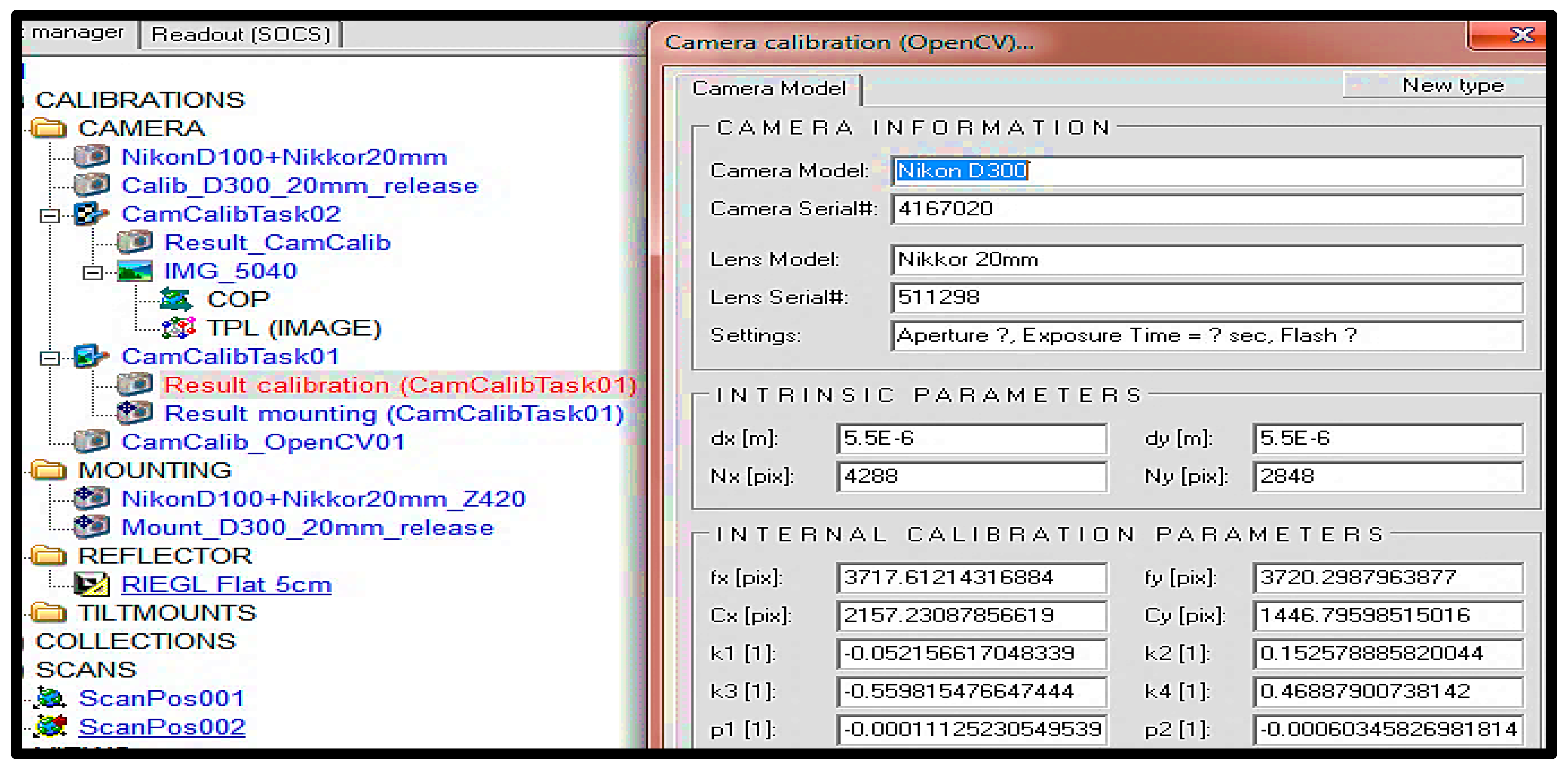Click the IMG_5040 image icon
The width and height of the screenshot is (1568, 772).
(x=134, y=271)
